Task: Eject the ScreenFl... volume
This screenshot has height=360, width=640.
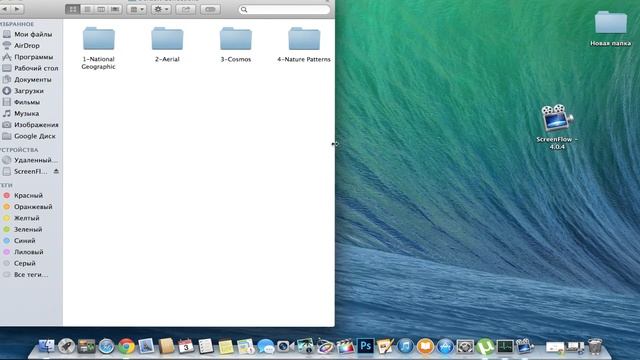Action: click(56, 171)
